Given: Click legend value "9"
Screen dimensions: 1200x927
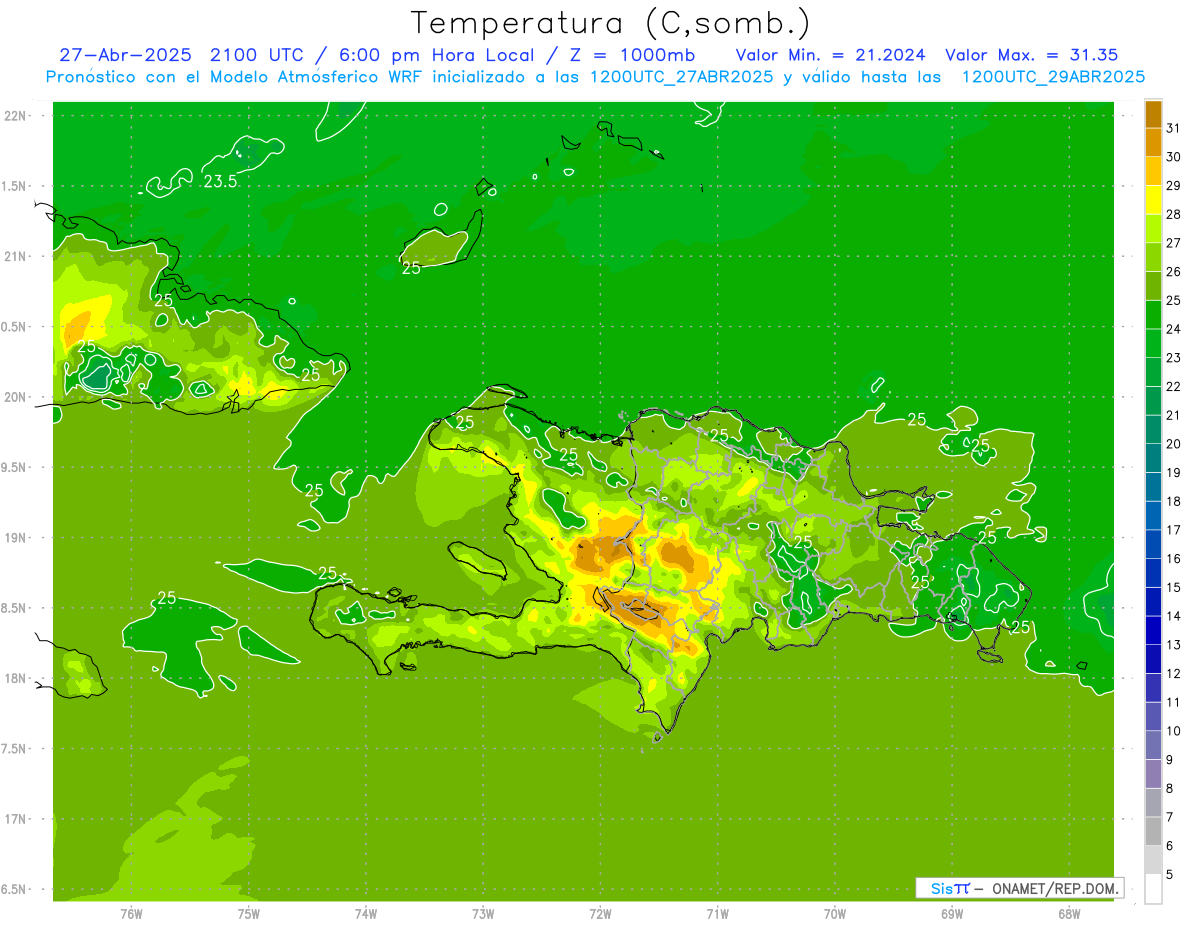Looking at the screenshot, I should point(1170,759).
